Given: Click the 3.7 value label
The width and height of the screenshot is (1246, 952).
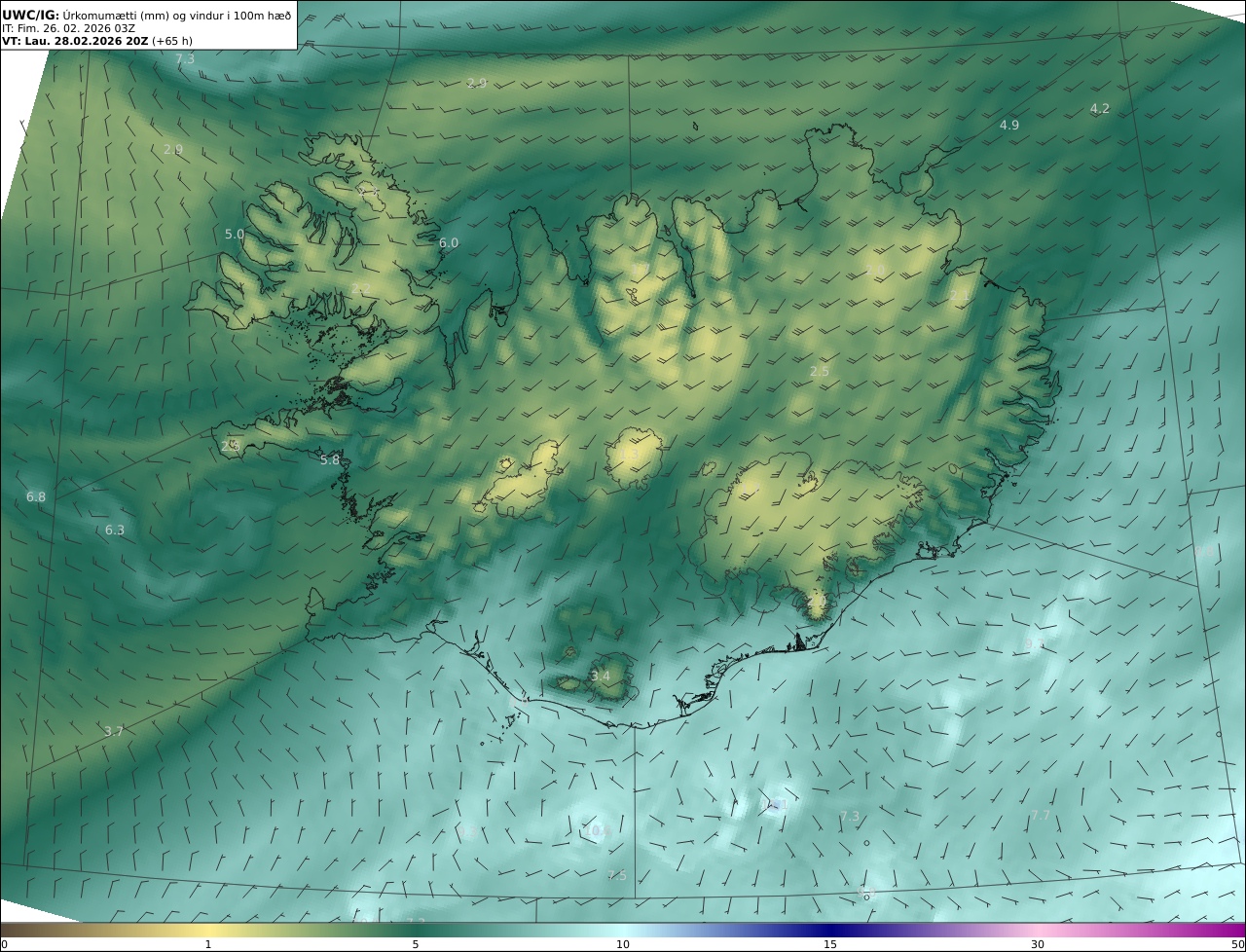Looking at the screenshot, I should tap(114, 731).
